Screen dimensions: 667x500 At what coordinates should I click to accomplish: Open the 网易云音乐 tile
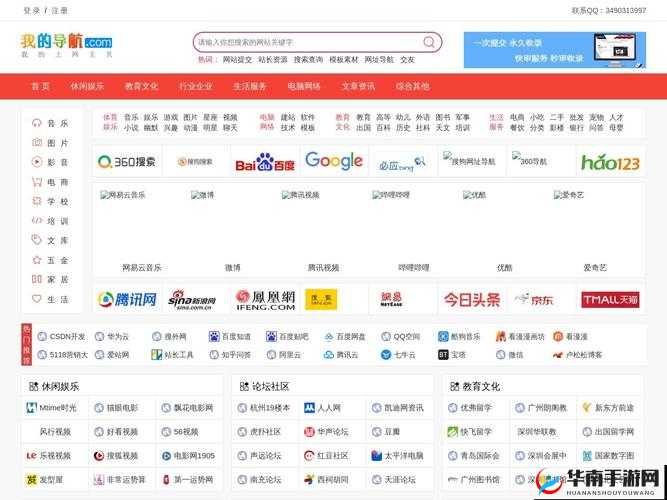point(142,231)
